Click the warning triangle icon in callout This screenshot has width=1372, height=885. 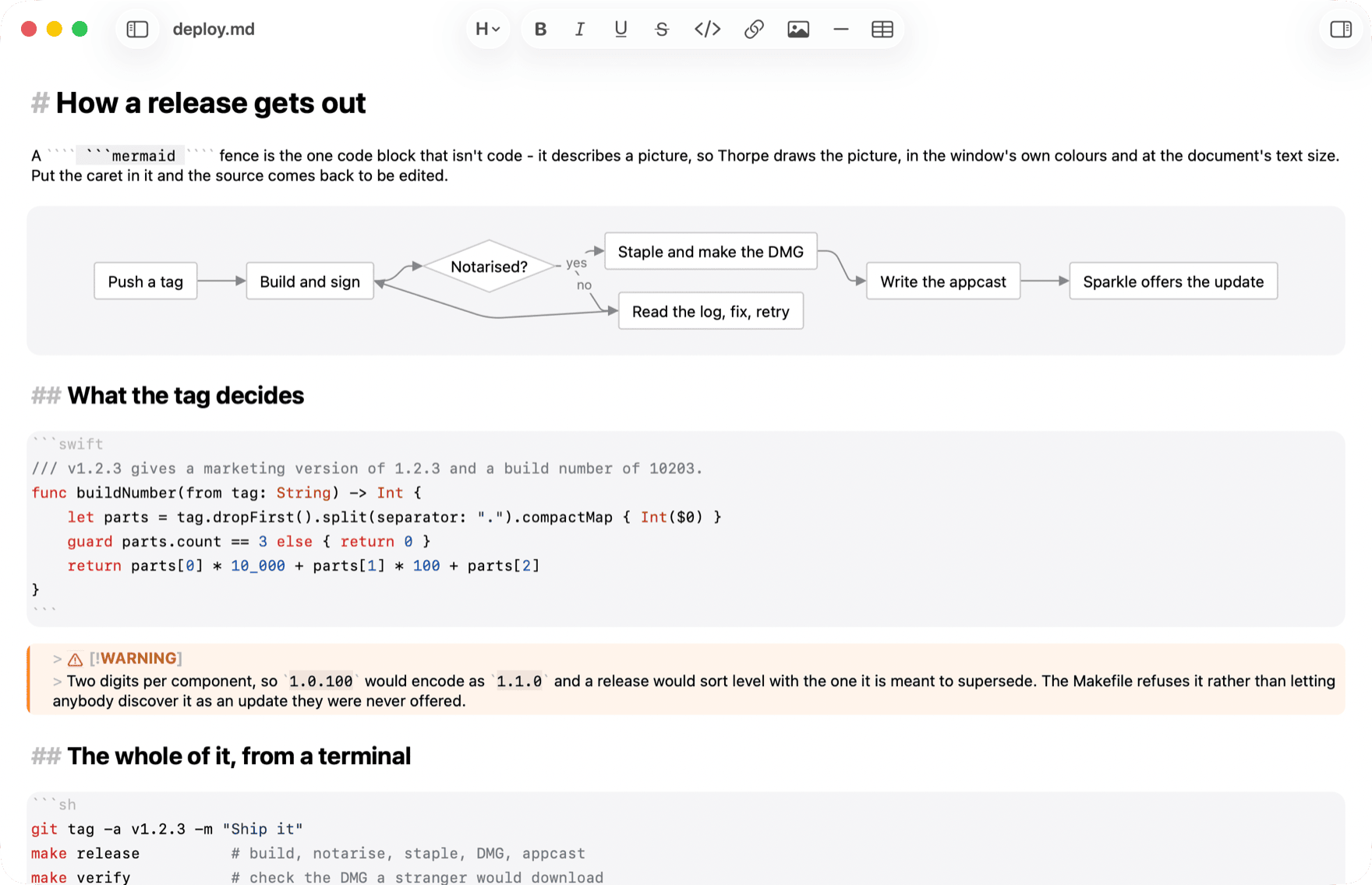(76, 659)
